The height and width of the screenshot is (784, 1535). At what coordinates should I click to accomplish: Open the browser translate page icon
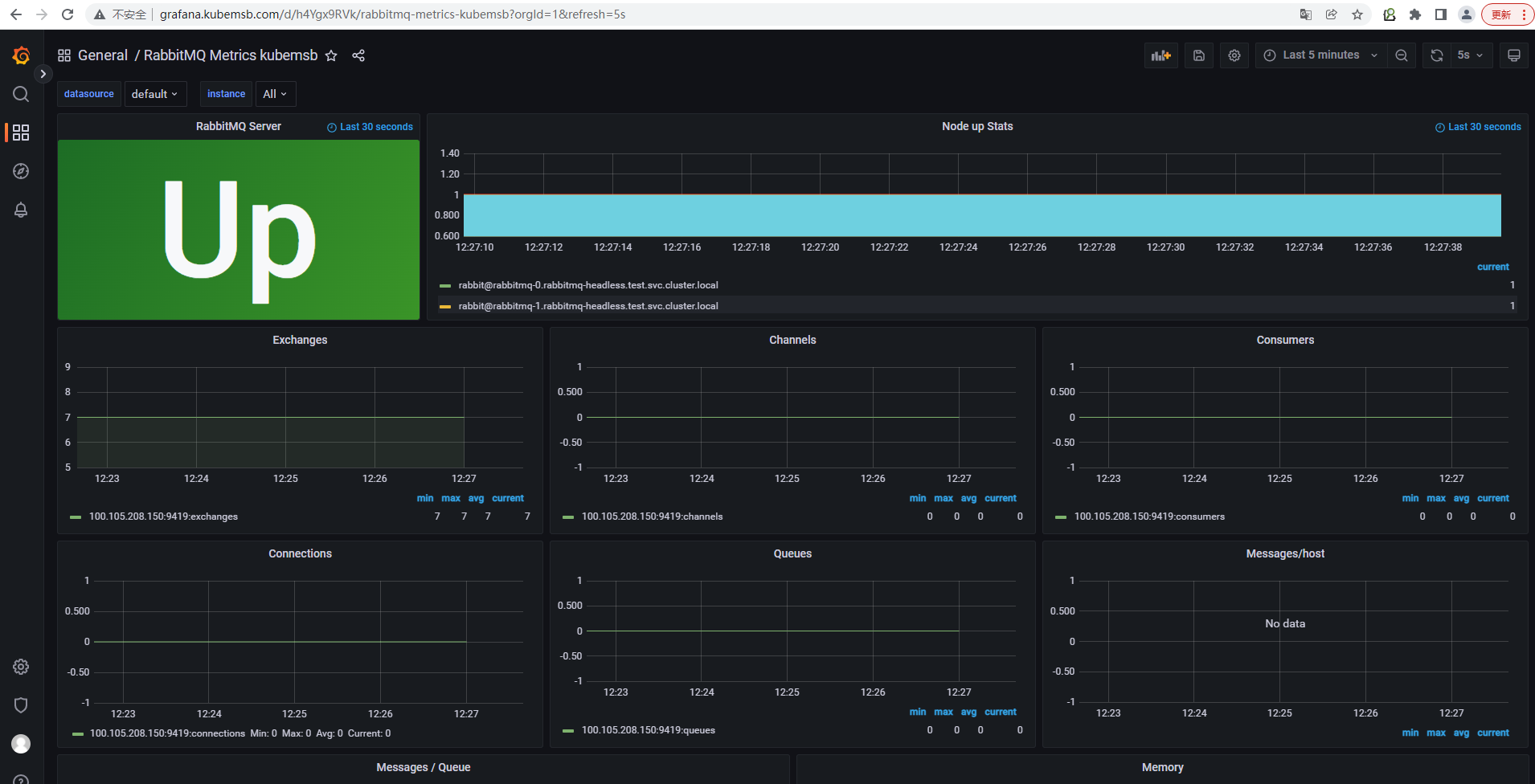click(1306, 14)
